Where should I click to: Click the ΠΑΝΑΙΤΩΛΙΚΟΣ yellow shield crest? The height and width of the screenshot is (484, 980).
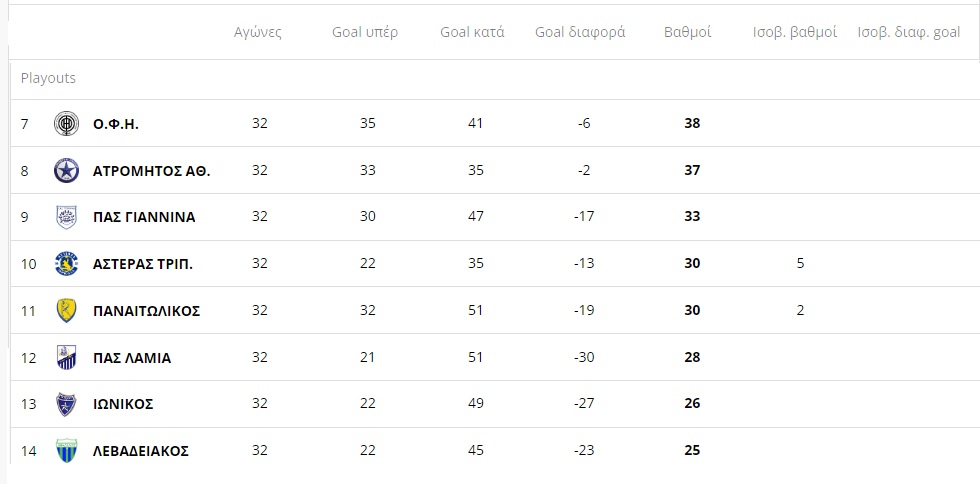66,311
